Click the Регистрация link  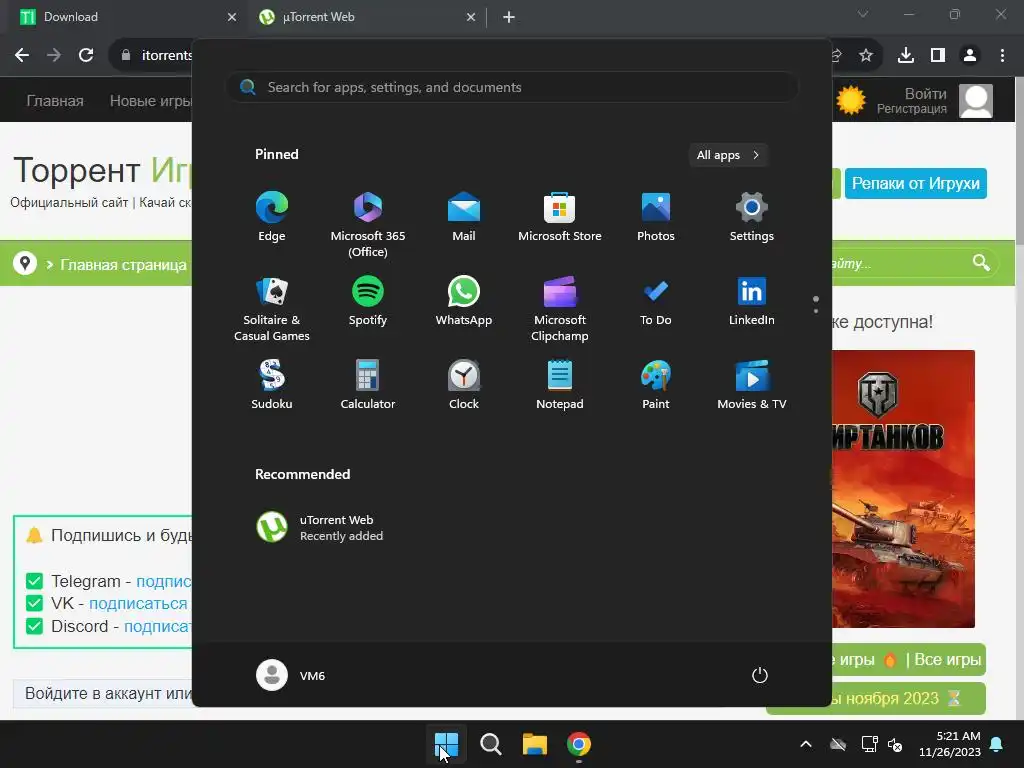tap(912, 109)
